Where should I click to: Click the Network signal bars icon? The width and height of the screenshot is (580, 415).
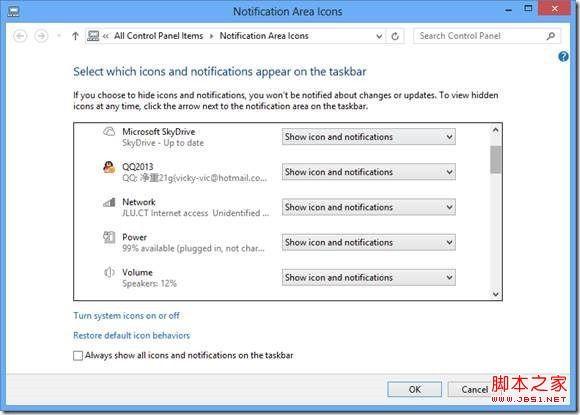click(109, 202)
